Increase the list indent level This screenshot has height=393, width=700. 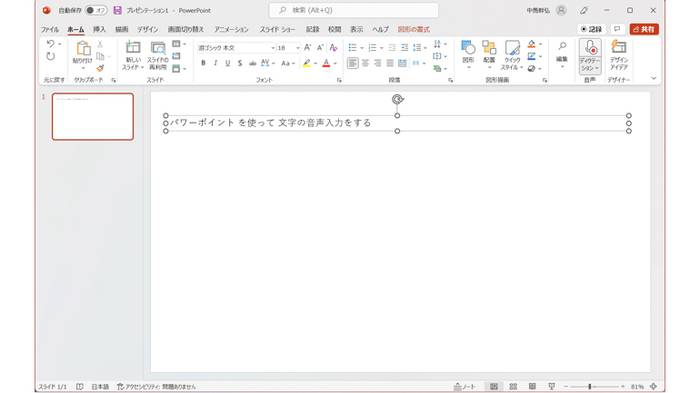point(404,48)
